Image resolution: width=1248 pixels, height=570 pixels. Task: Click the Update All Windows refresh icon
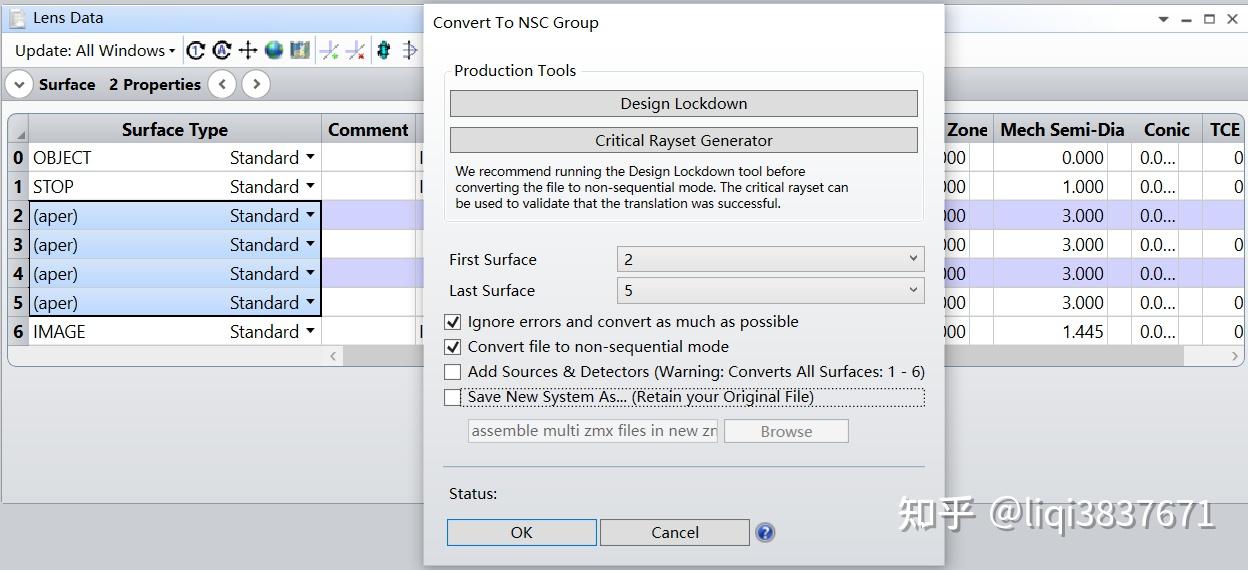[222, 50]
